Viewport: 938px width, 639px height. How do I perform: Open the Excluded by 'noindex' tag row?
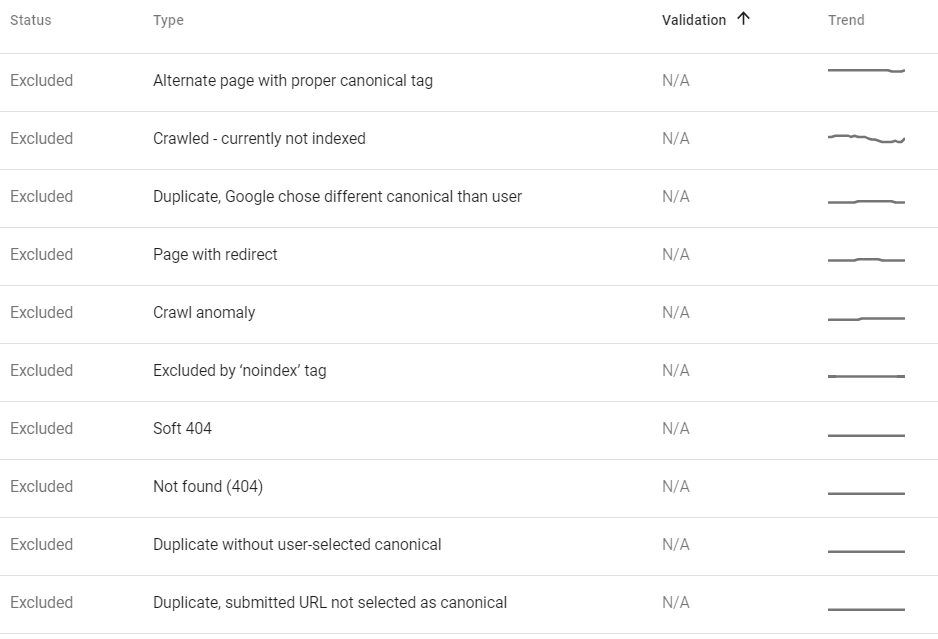(240, 371)
